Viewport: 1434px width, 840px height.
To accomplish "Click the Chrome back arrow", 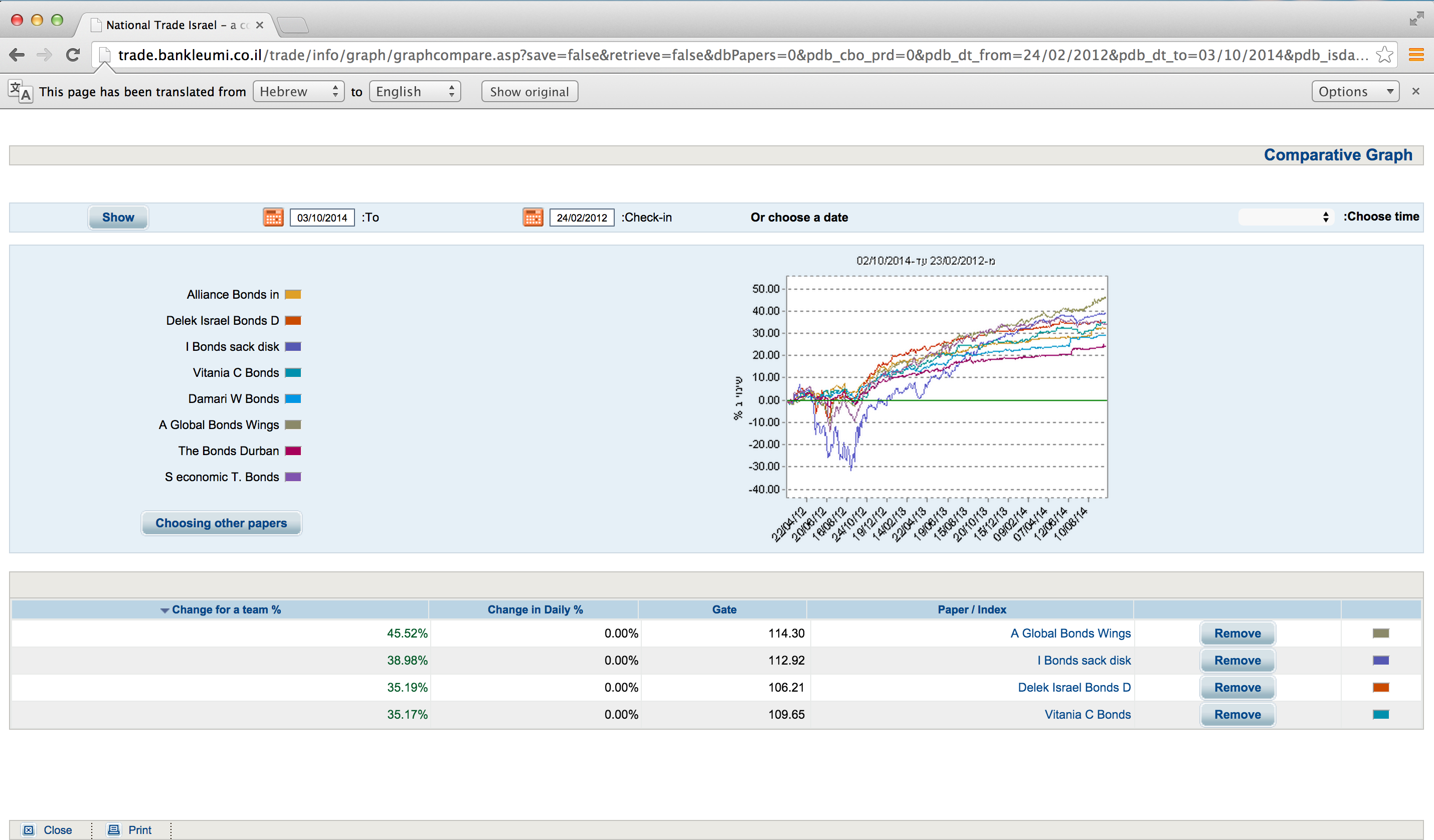I will pos(17,55).
